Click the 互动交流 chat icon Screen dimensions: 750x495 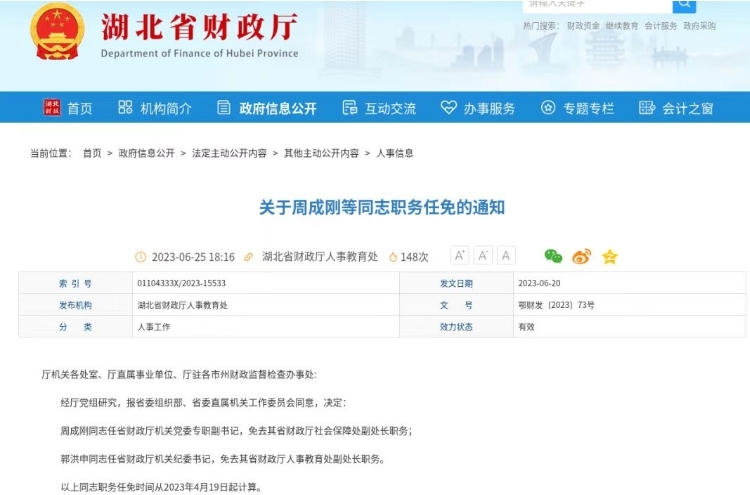point(350,107)
